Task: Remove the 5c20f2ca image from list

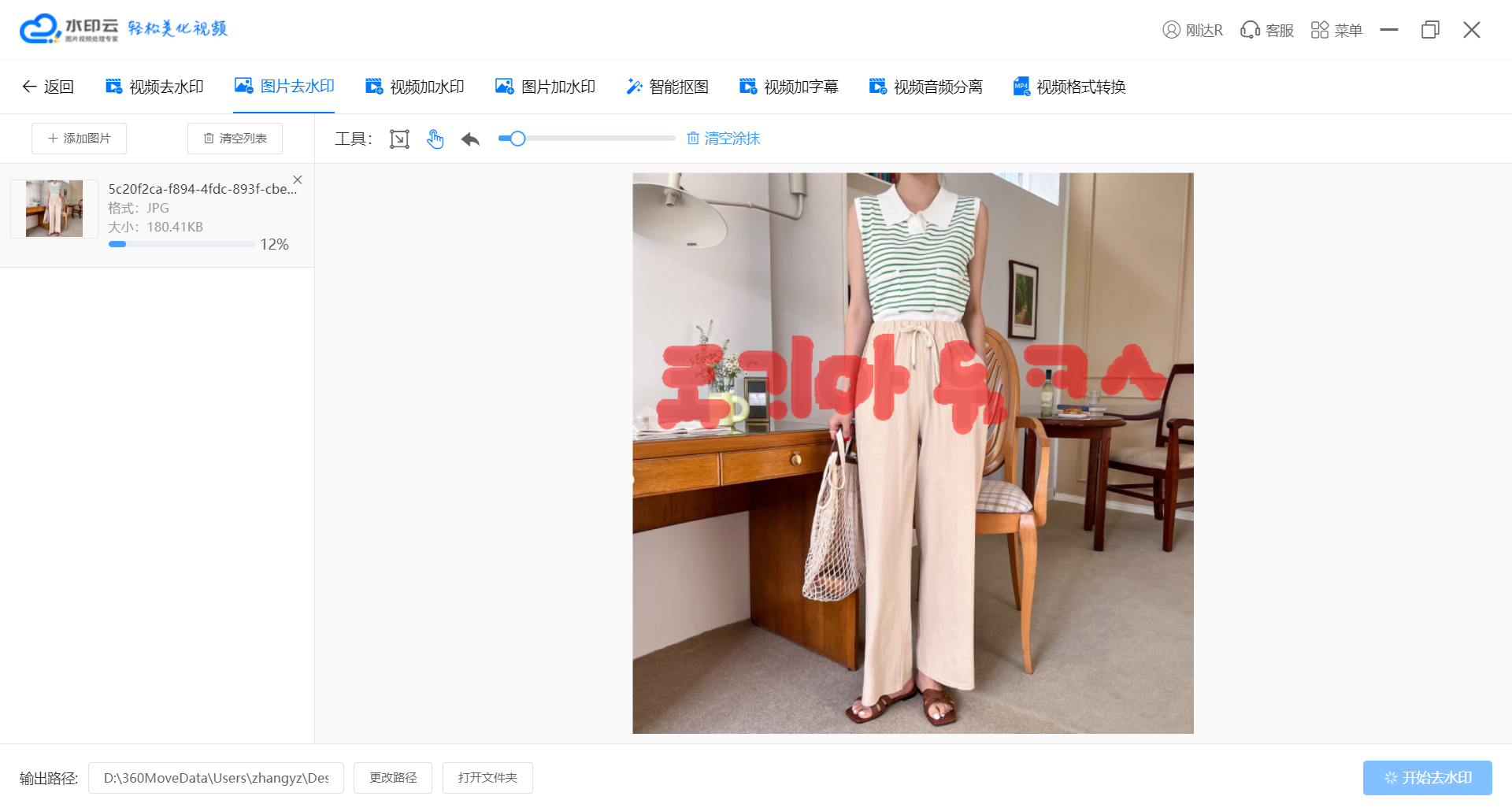Action: tap(298, 180)
